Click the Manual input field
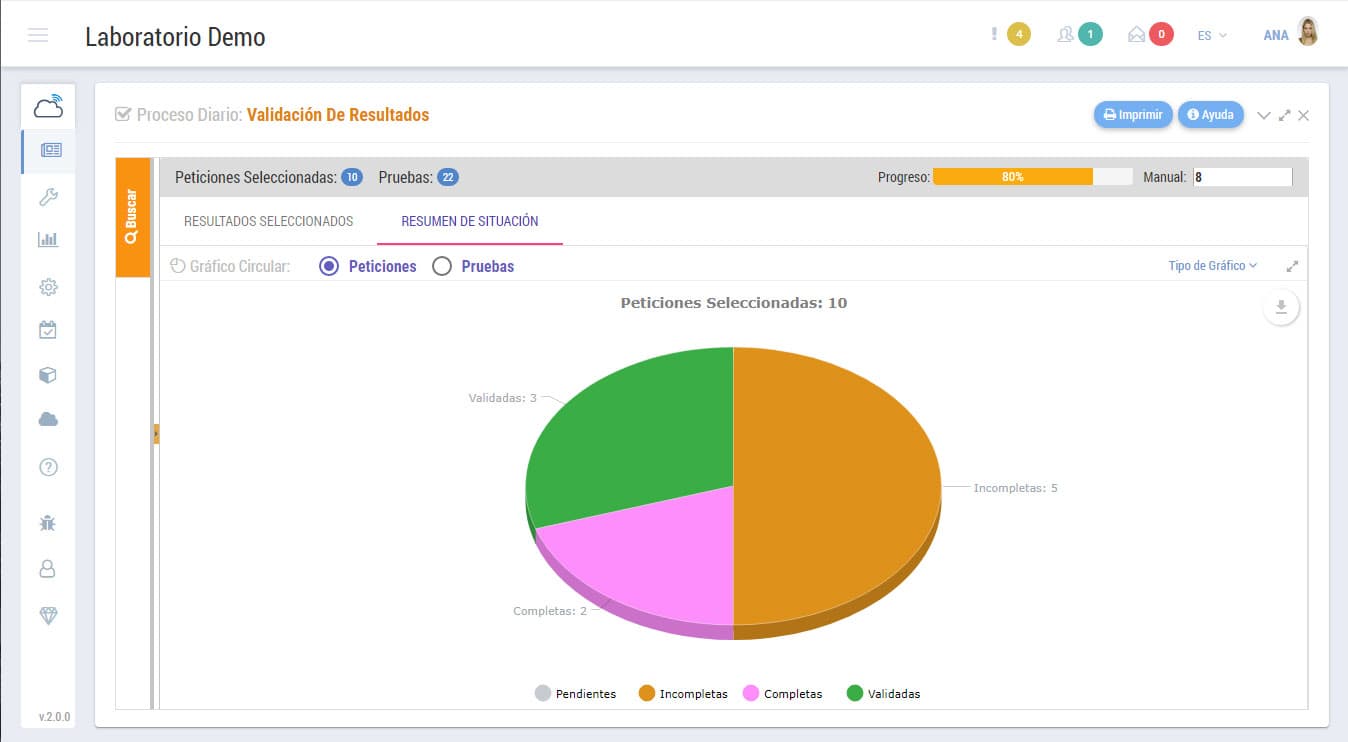Image resolution: width=1348 pixels, height=742 pixels. (x=1242, y=177)
